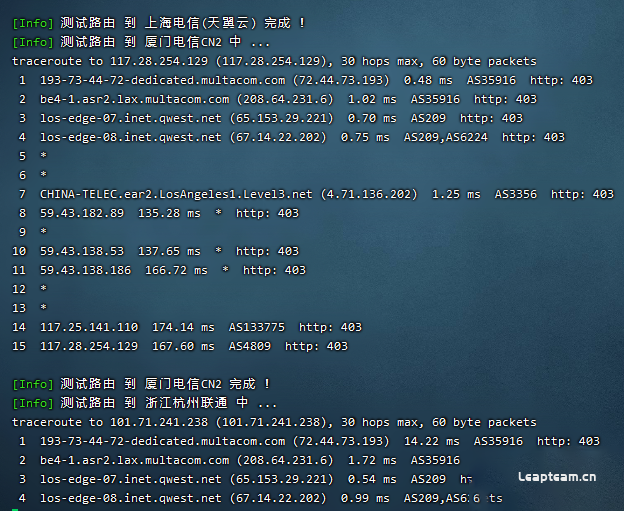Select 'be4-1.asr2.lax.multacom.com' beside 1.72 ms
This screenshot has width=624, height=511.
pos(135,460)
